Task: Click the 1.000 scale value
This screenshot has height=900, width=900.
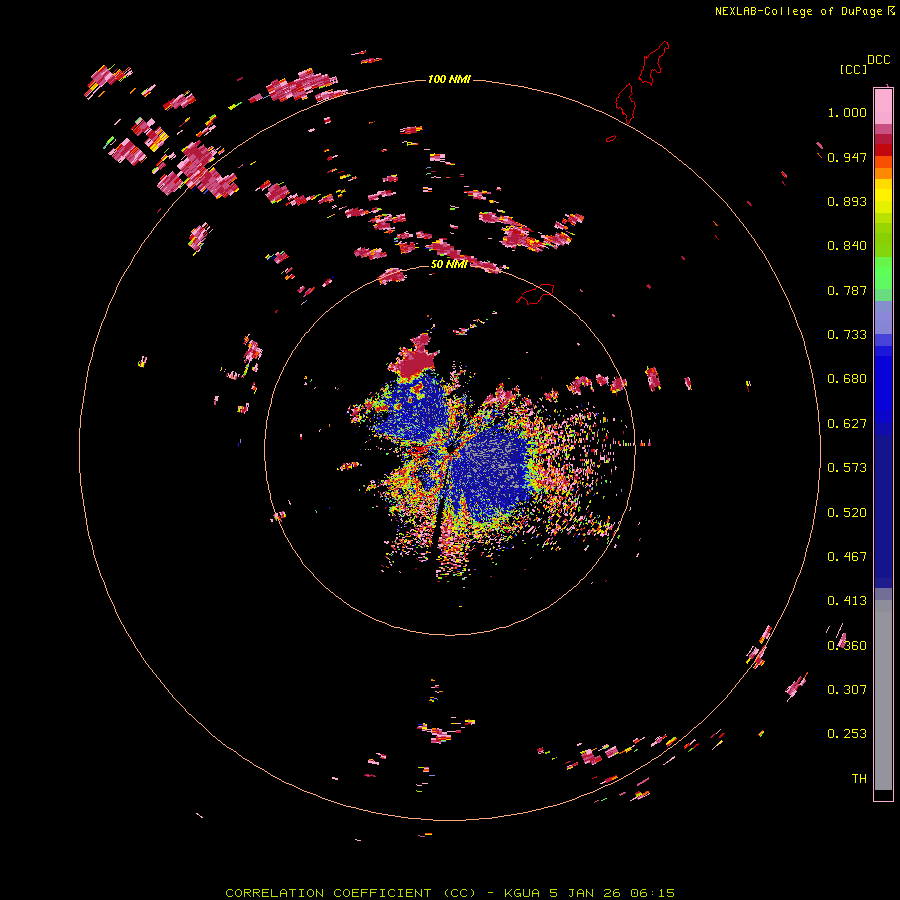Action: tap(847, 112)
